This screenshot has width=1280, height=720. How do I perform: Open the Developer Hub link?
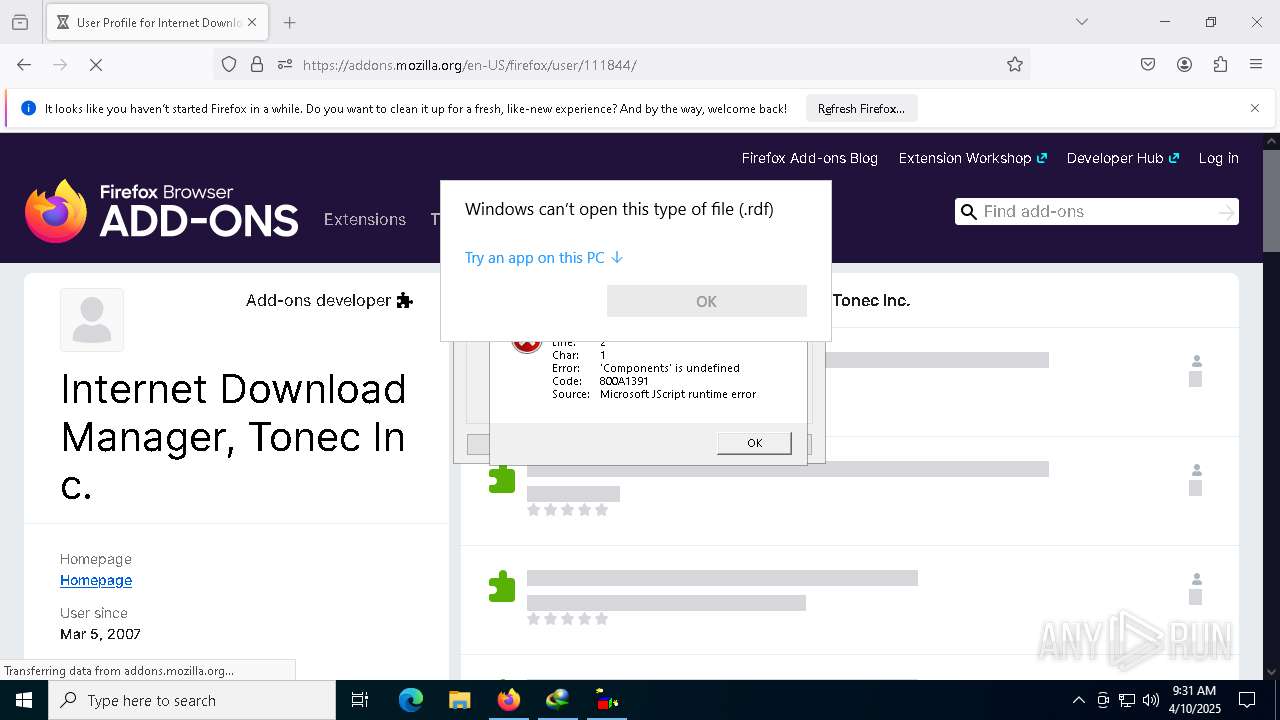[1122, 158]
